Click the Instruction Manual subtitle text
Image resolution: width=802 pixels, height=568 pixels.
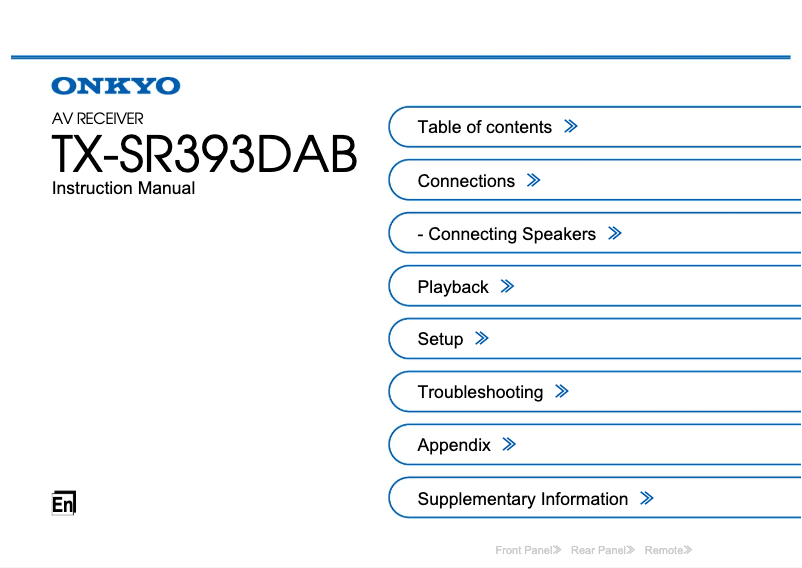(123, 188)
